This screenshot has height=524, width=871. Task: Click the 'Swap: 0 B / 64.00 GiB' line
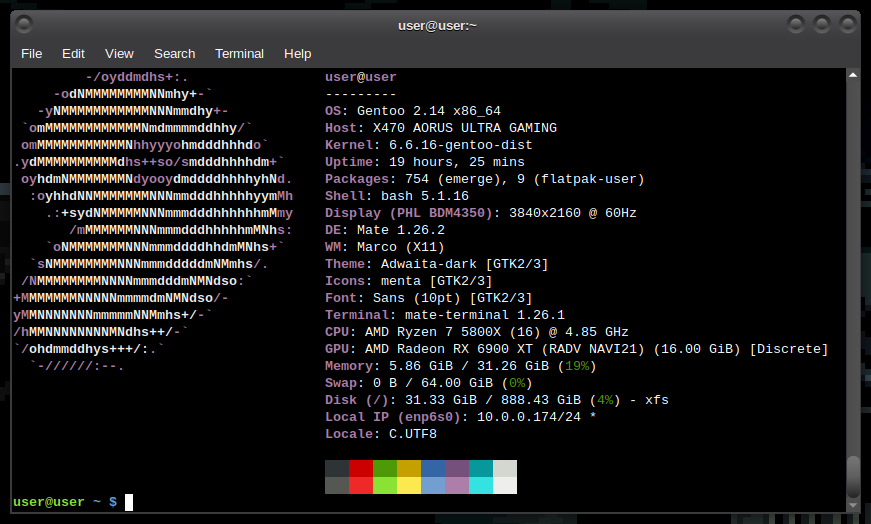[428, 383]
